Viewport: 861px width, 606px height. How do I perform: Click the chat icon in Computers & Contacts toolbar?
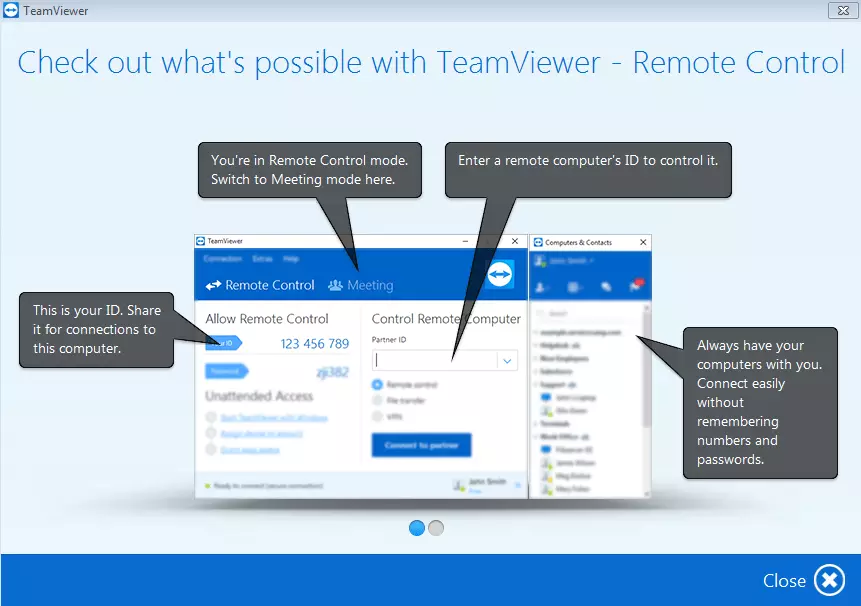click(x=606, y=288)
